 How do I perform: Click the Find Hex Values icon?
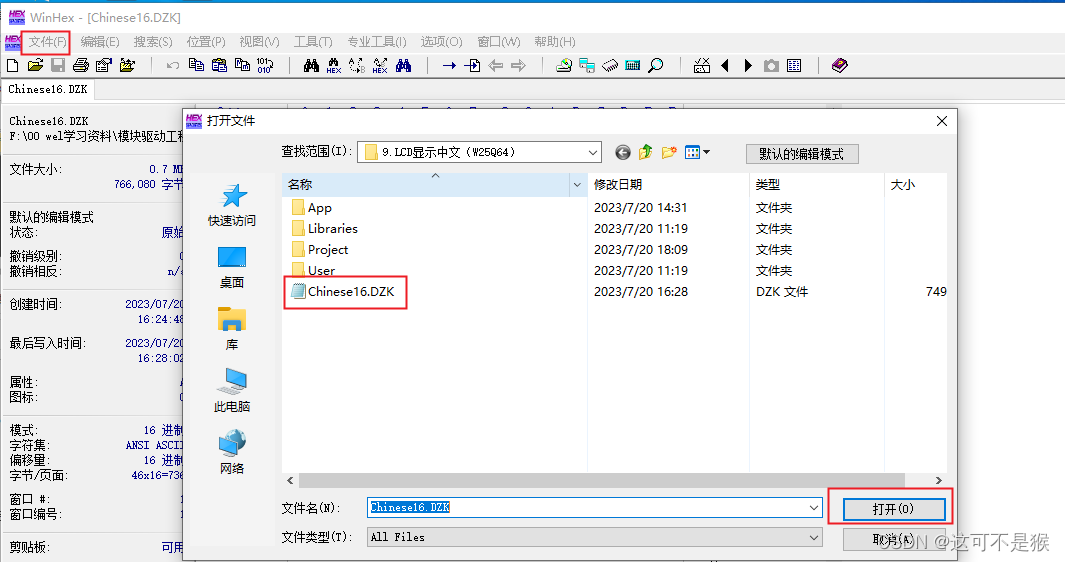[334, 65]
